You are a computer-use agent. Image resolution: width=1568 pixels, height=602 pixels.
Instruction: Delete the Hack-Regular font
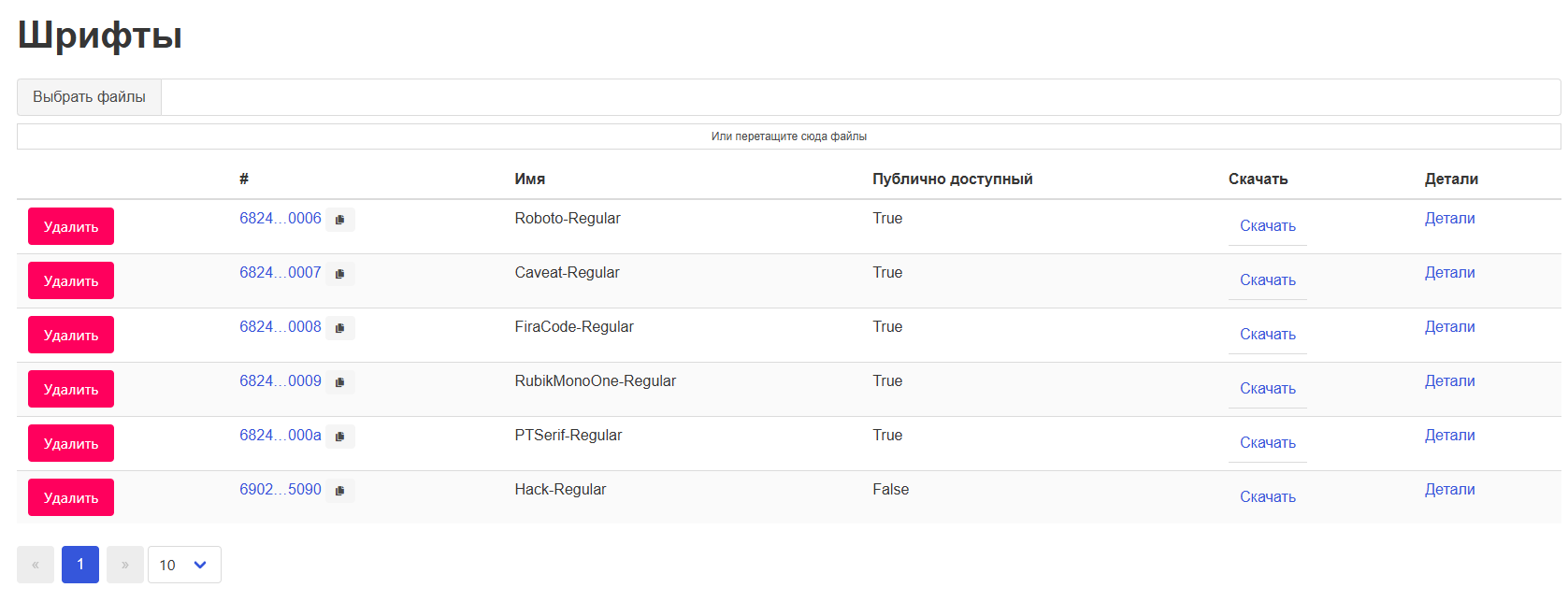point(71,497)
